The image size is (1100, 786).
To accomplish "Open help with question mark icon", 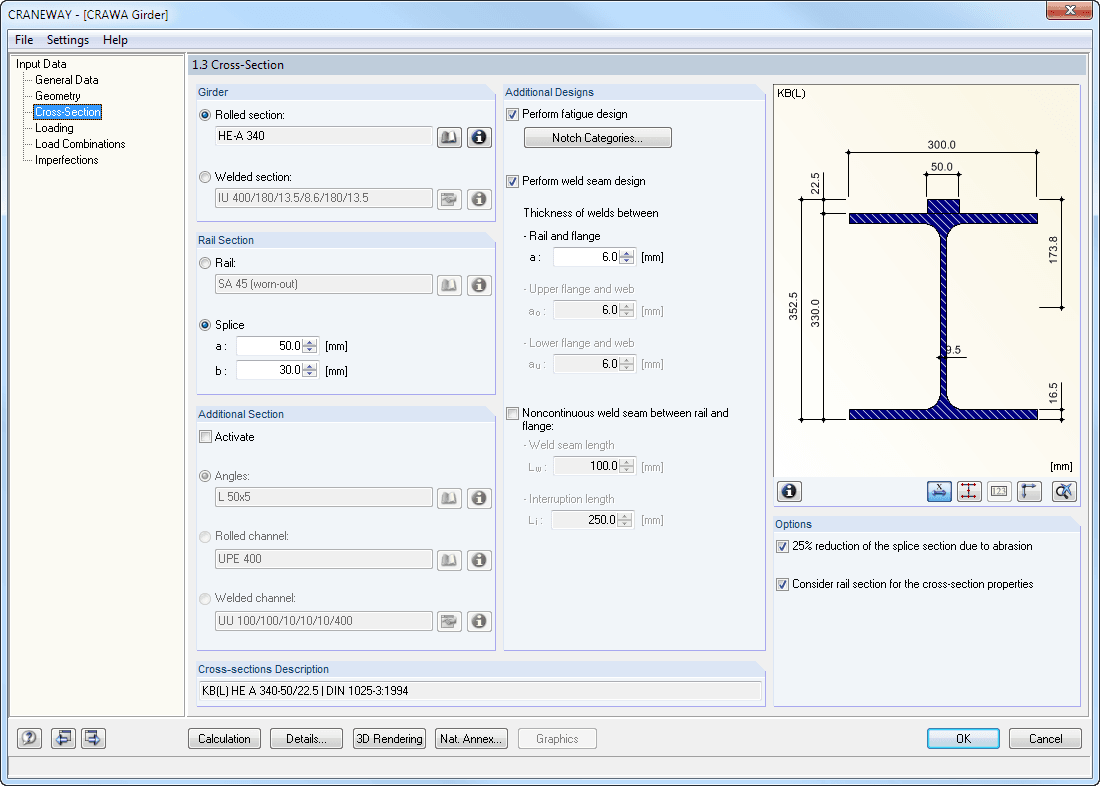I will coord(29,738).
